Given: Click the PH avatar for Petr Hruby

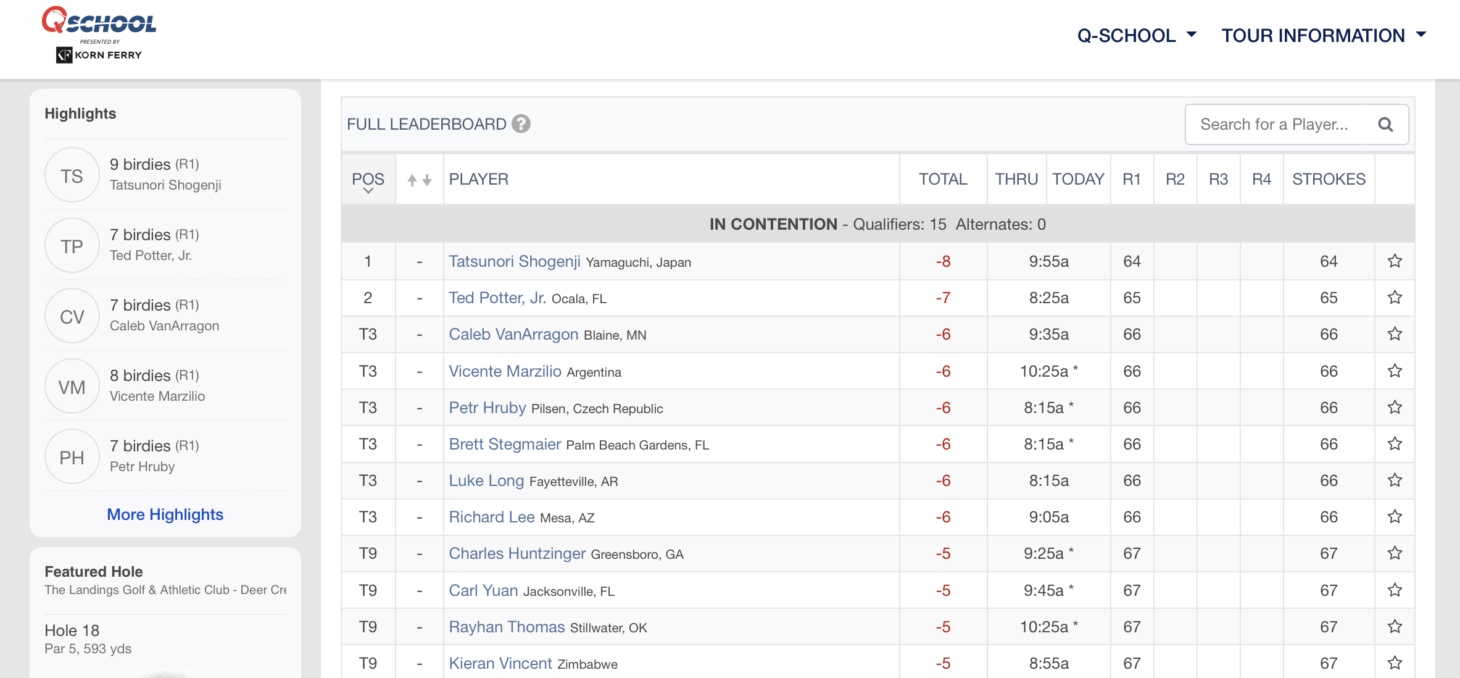Looking at the screenshot, I should click(72, 457).
